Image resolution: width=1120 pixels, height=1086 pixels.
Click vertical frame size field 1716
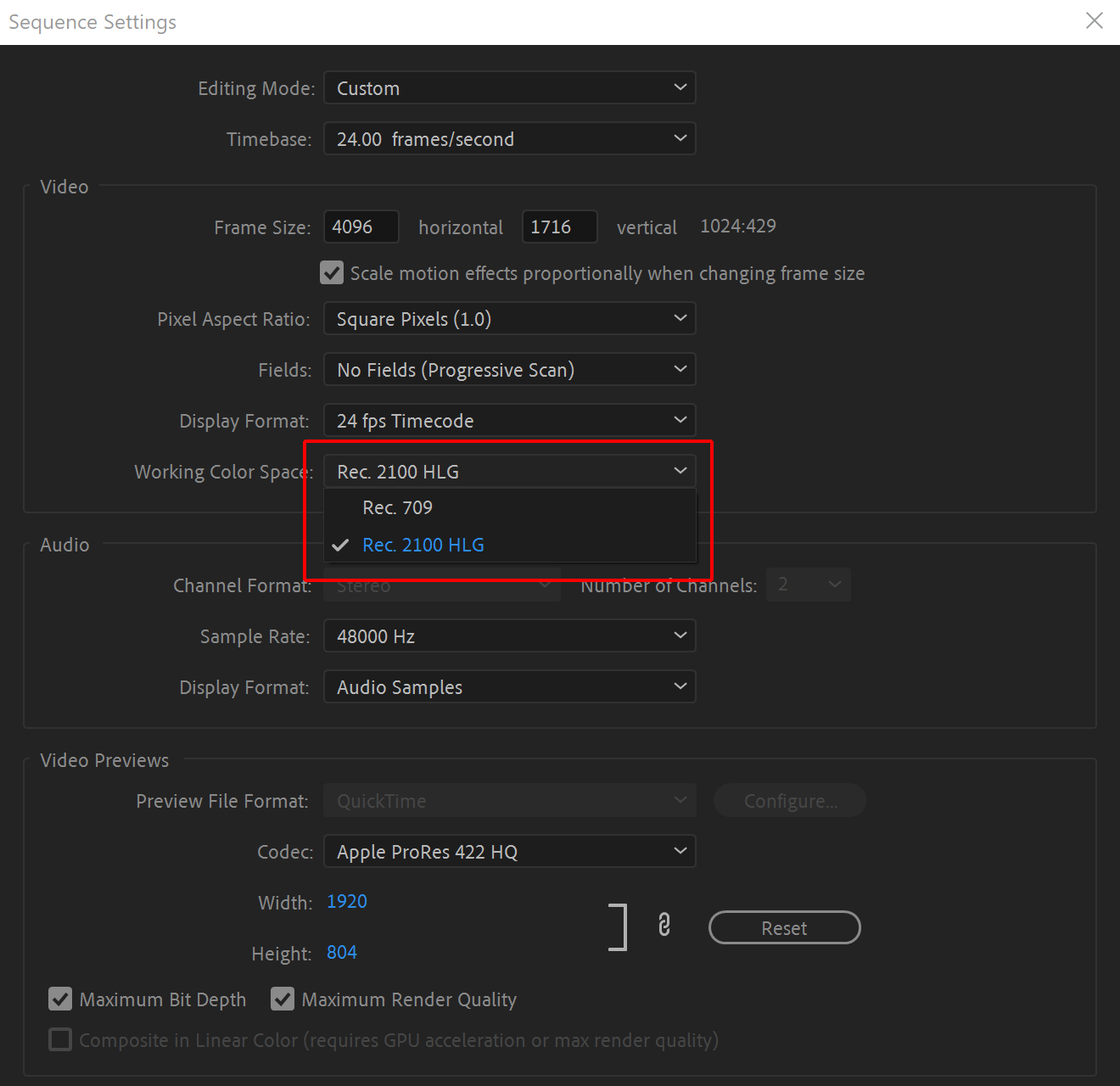pos(559,227)
